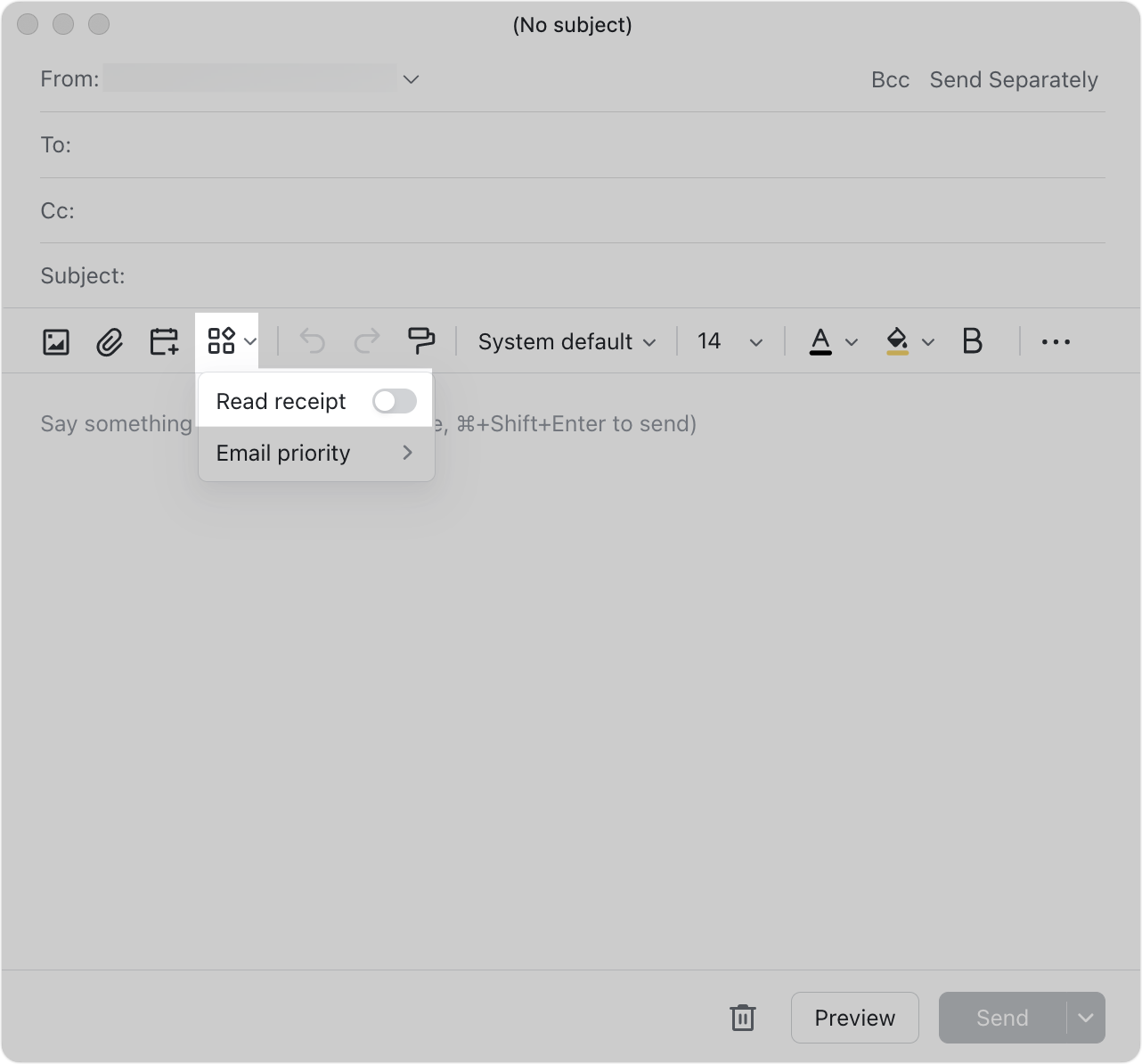The width and height of the screenshot is (1142, 1064).
Task: Toggle bold text formatting
Action: [x=972, y=341]
